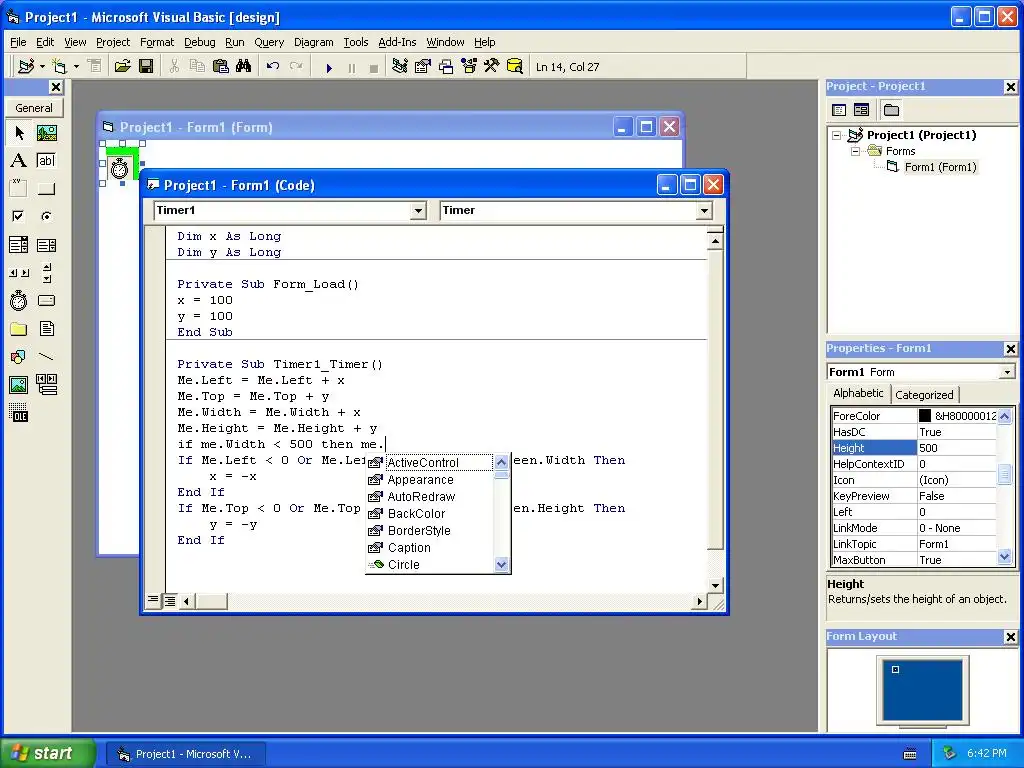
Task: Open Project Explorer from toolbar
Action: tap(400, 67)
